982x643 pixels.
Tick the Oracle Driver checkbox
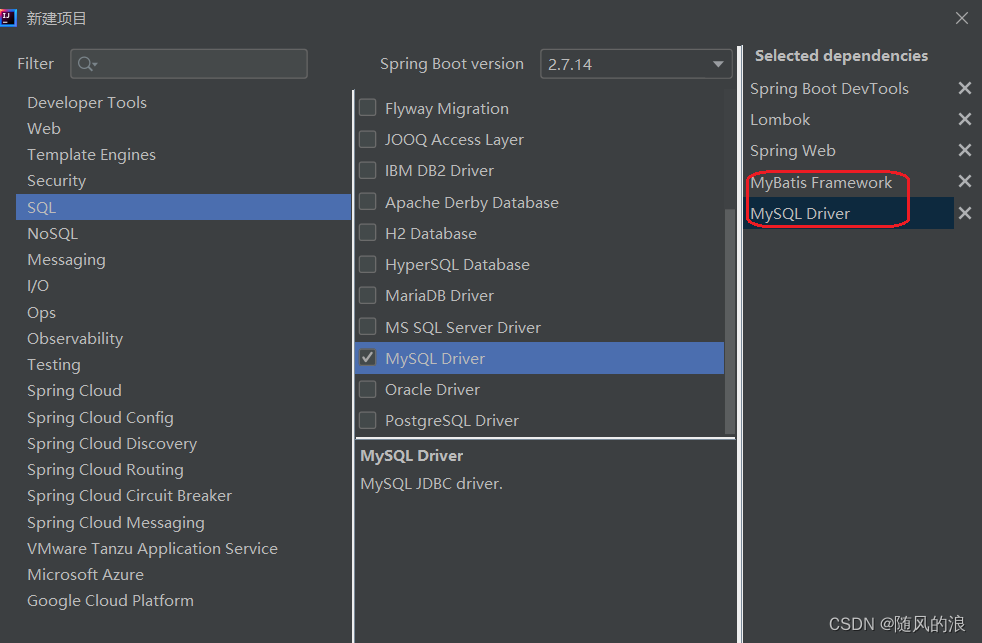368,389
